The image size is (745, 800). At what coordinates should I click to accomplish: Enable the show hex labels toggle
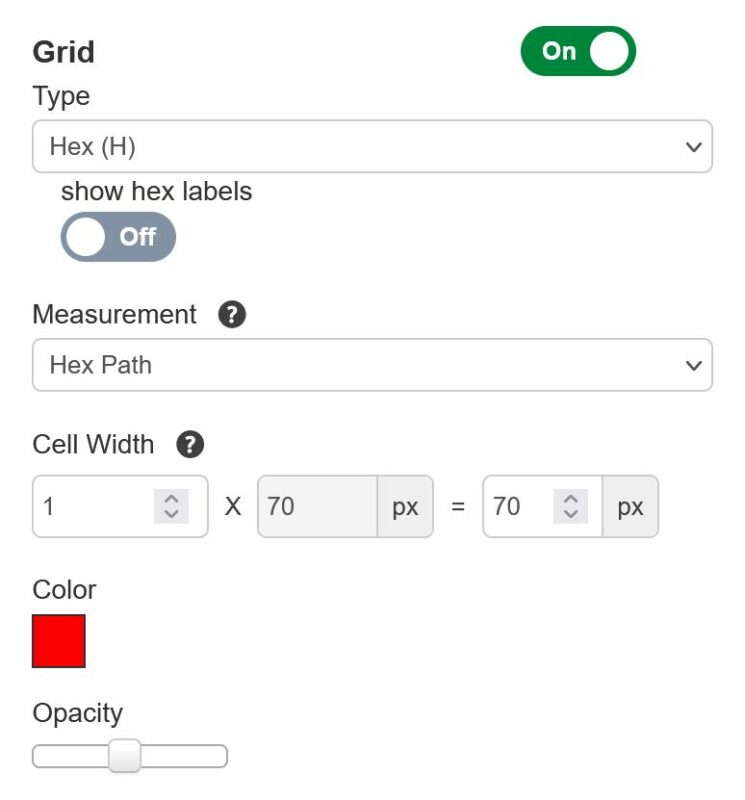tap(117, 237)
